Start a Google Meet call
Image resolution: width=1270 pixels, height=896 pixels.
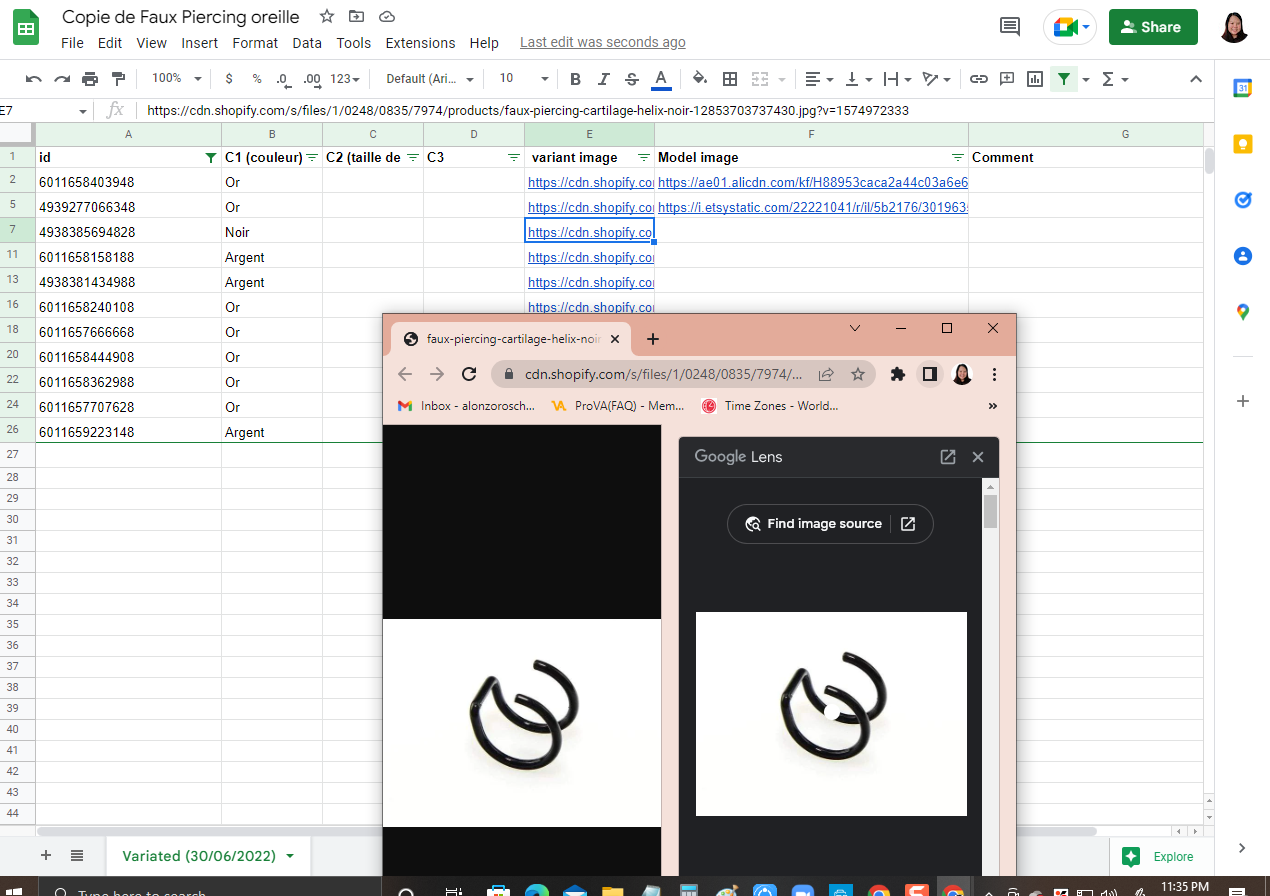(x=1070, y=27)
